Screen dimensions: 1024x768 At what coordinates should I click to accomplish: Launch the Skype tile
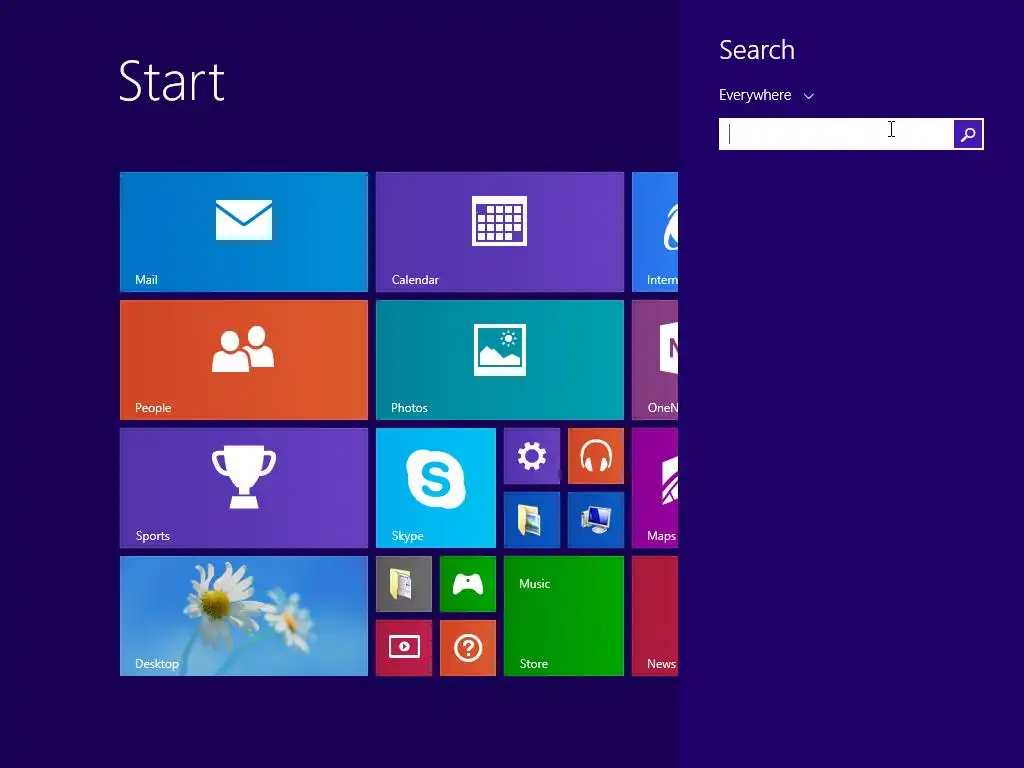[436, 488]
